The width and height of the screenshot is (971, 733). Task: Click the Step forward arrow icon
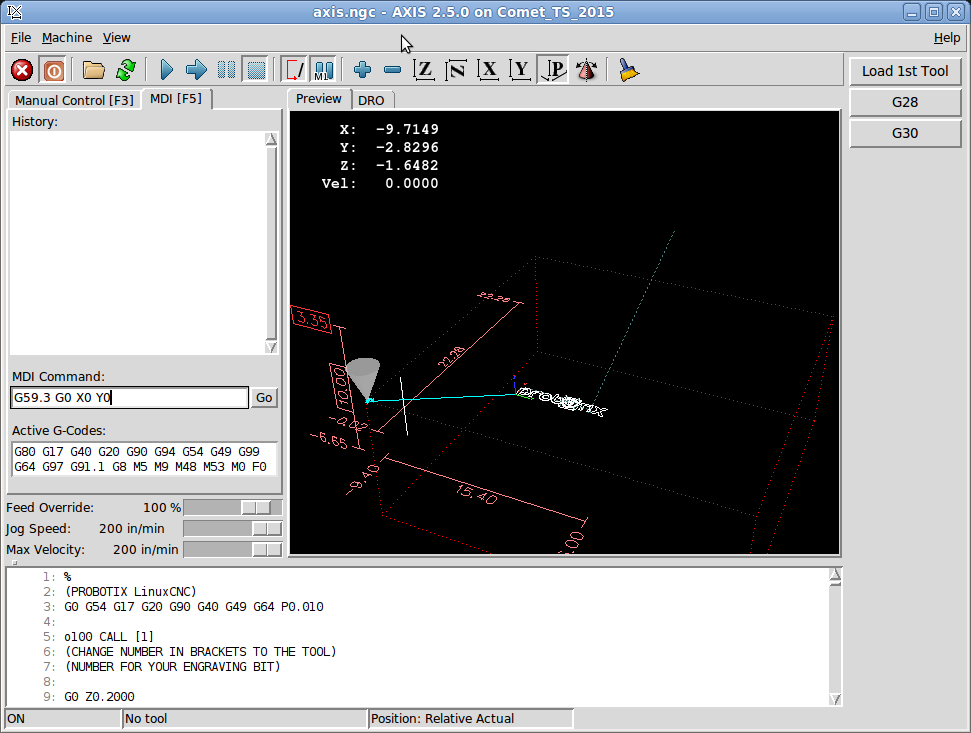tap(196, 70)
